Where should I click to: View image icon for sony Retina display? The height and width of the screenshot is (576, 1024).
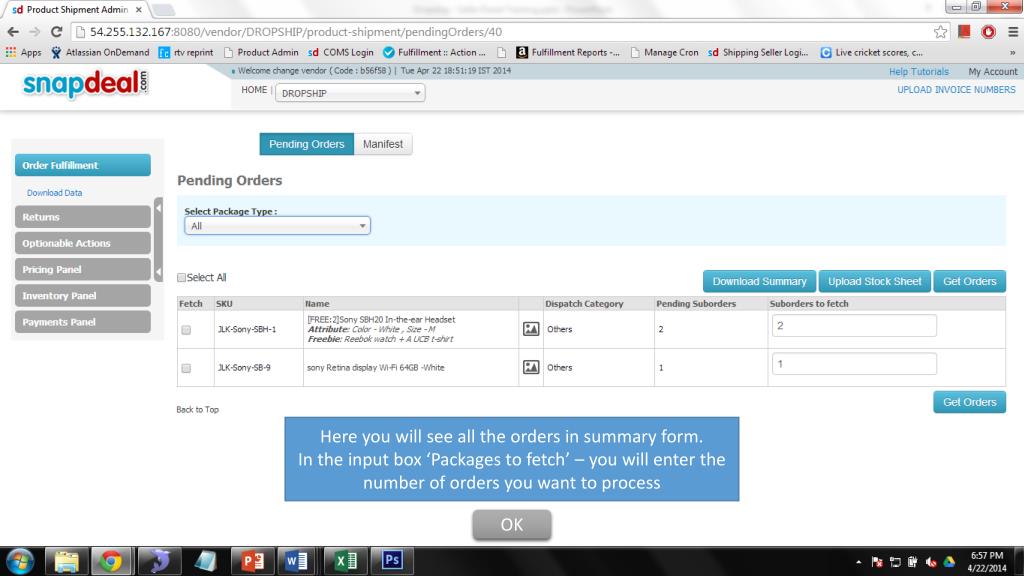pyautogui.click(x=531, y=367)
